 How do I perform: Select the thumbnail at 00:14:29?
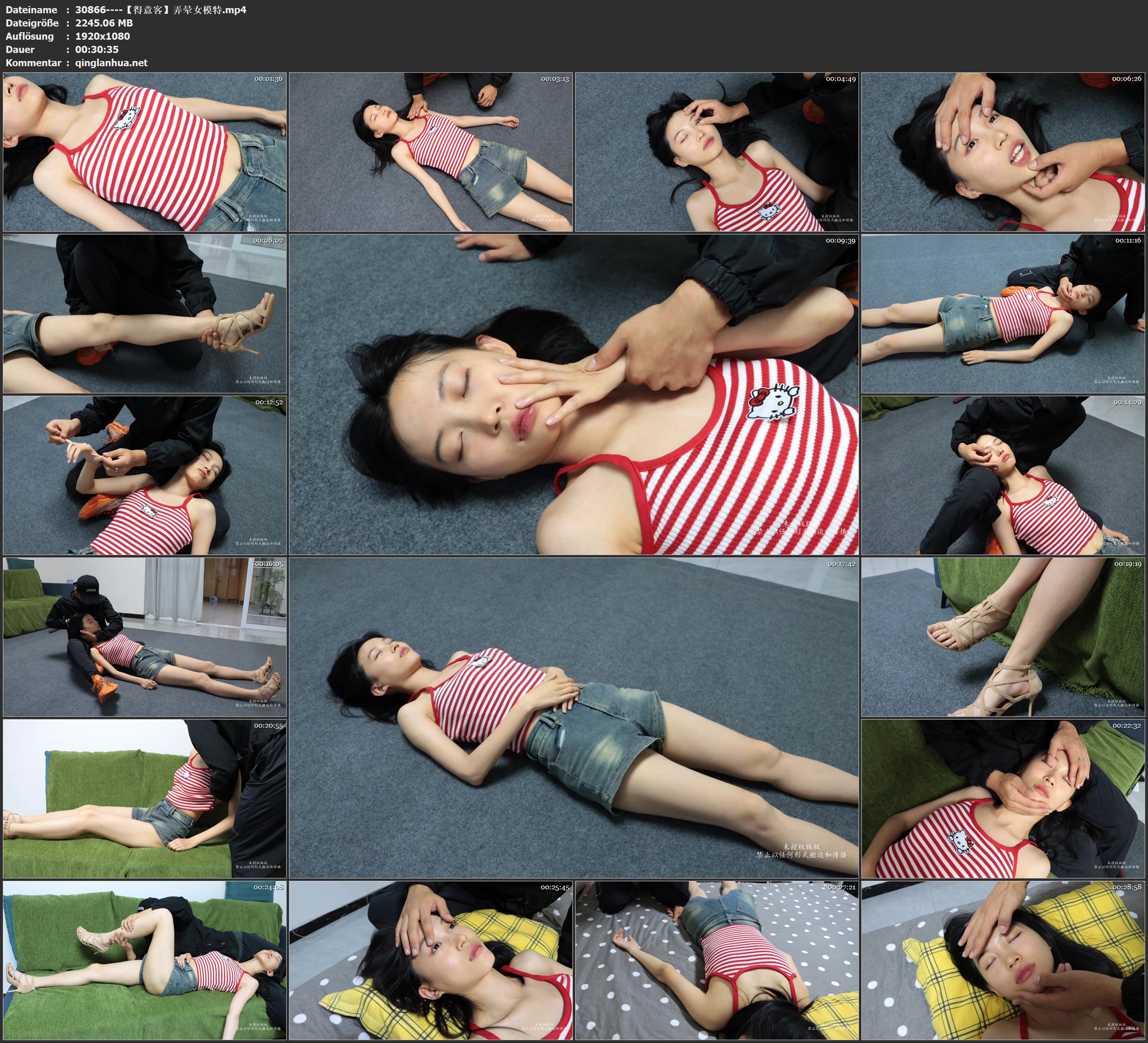point(1003,475)
